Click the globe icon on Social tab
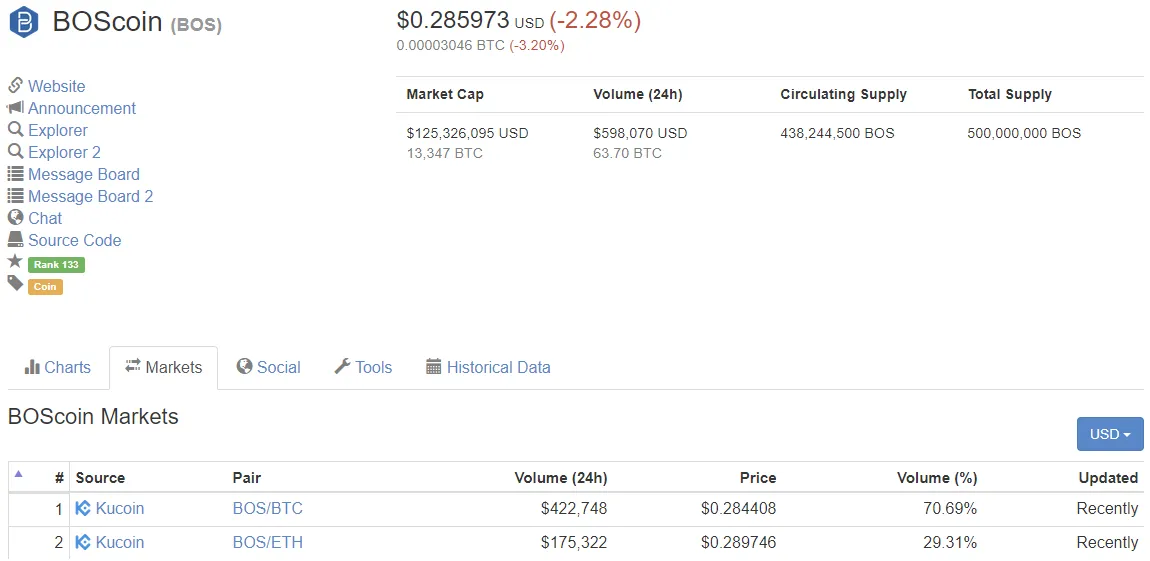Viewport: 1150px width, 561px height. 244,366
